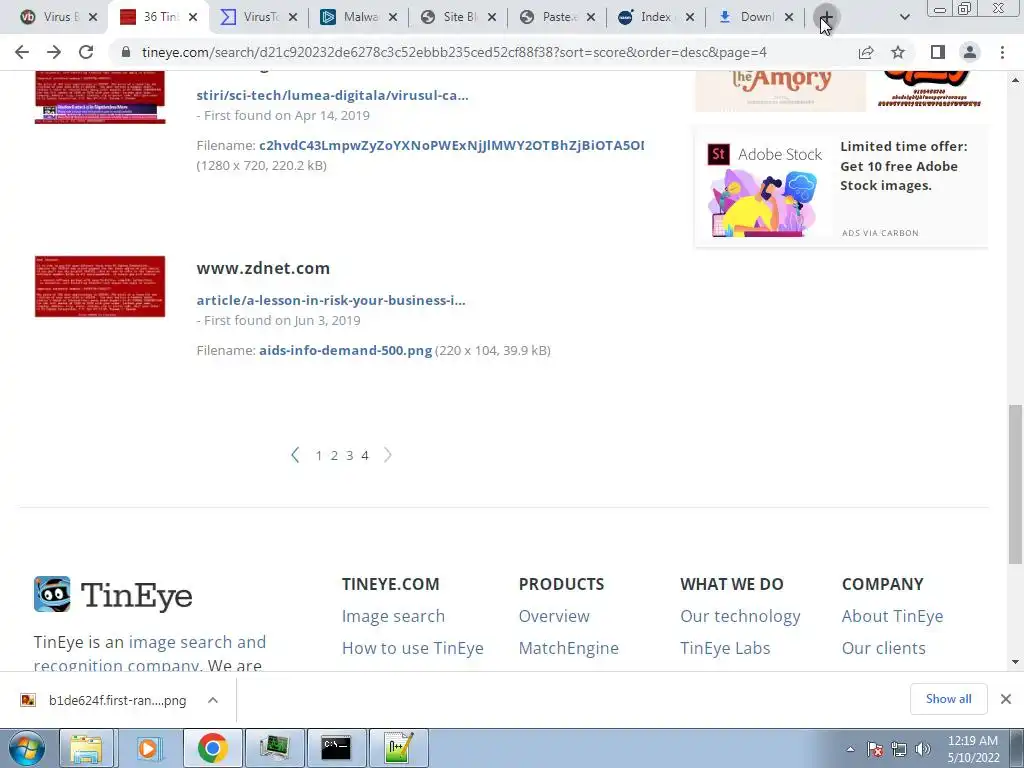Close the 36 TinEye tab
The height and width of the screenshot is (768, 1024).
(x=193, y=18)
